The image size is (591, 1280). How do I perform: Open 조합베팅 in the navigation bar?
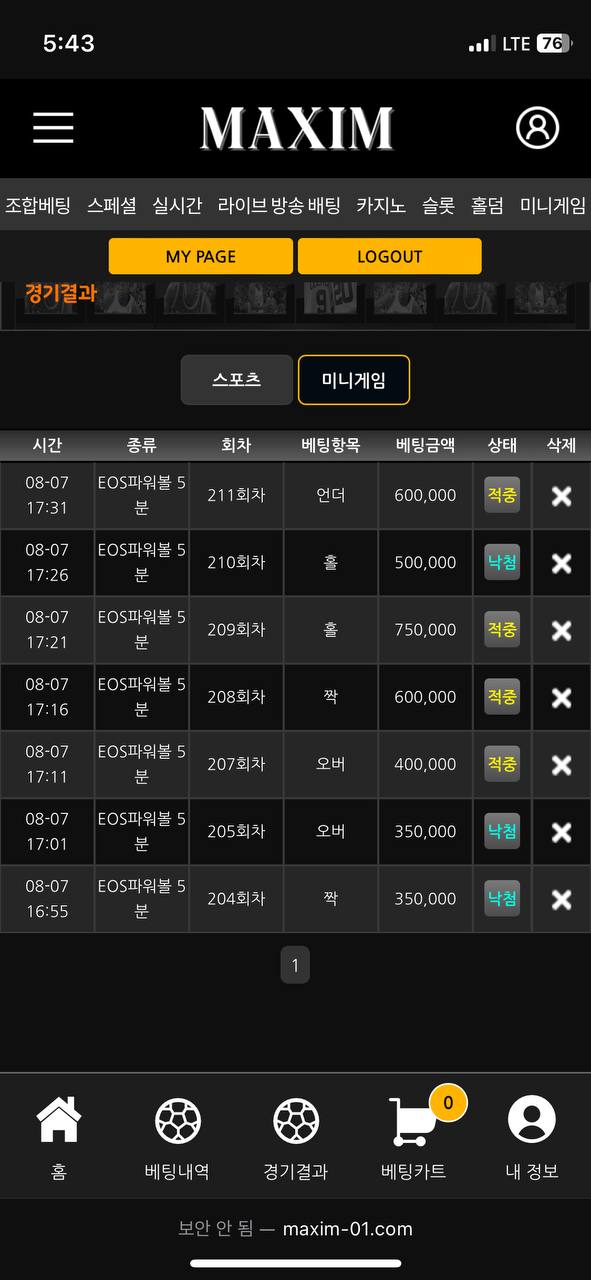pyautogui.click(x=38, y=206)
